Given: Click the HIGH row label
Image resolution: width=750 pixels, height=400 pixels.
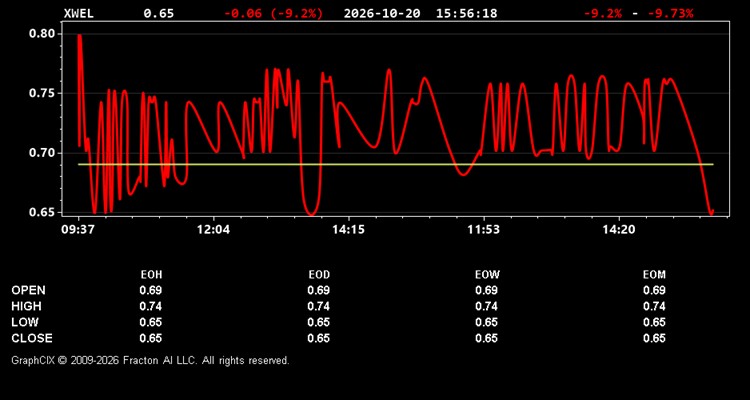Looking at the screenshot, I should pos(26,306).
